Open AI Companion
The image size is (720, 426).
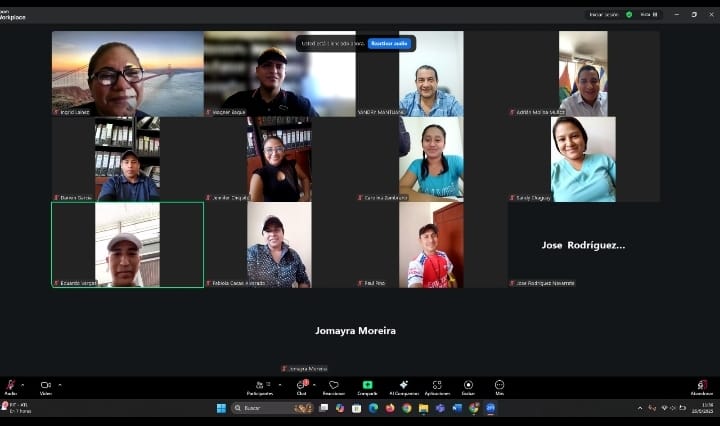click(403, 386)
